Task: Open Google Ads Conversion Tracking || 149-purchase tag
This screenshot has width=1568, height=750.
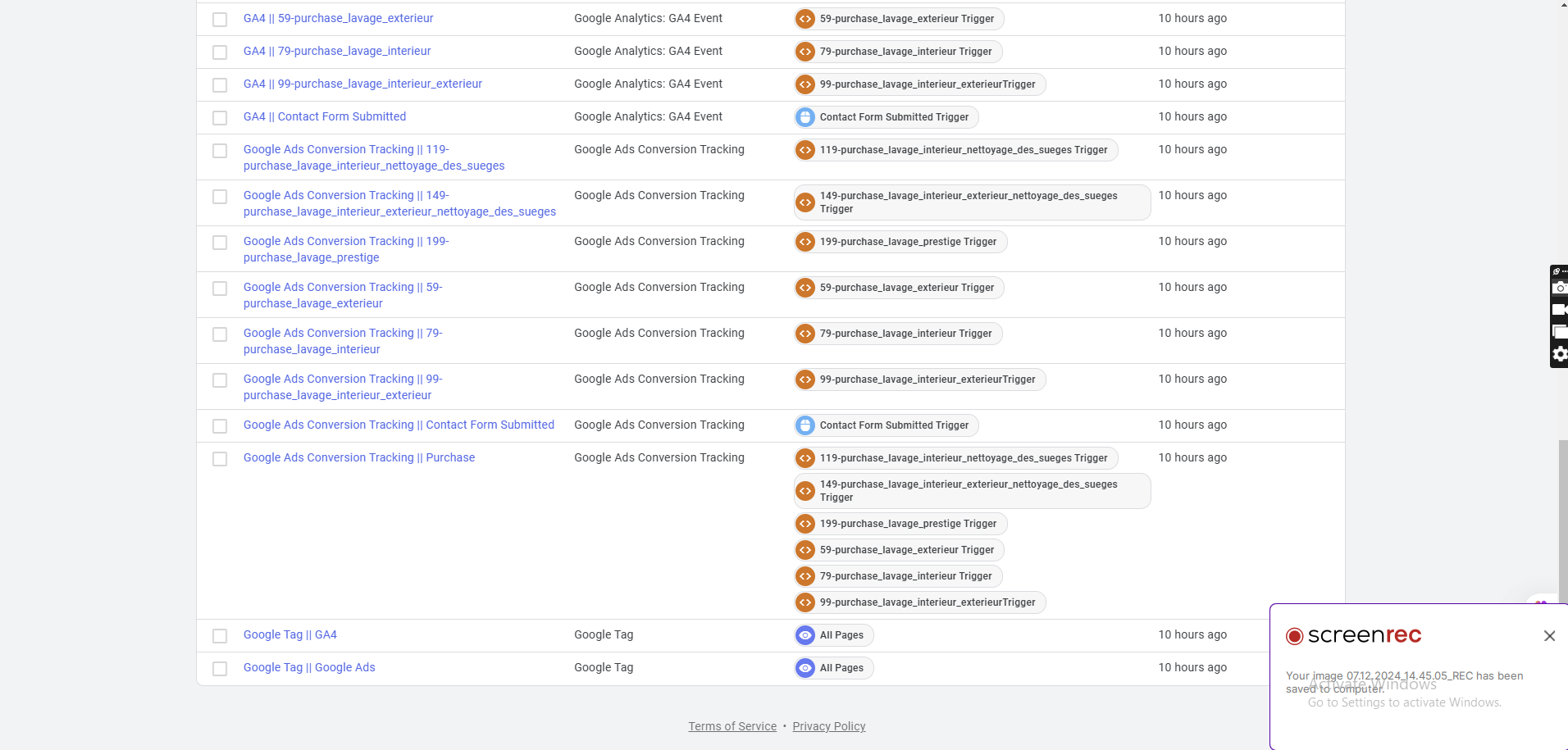Action: point(399,203)
